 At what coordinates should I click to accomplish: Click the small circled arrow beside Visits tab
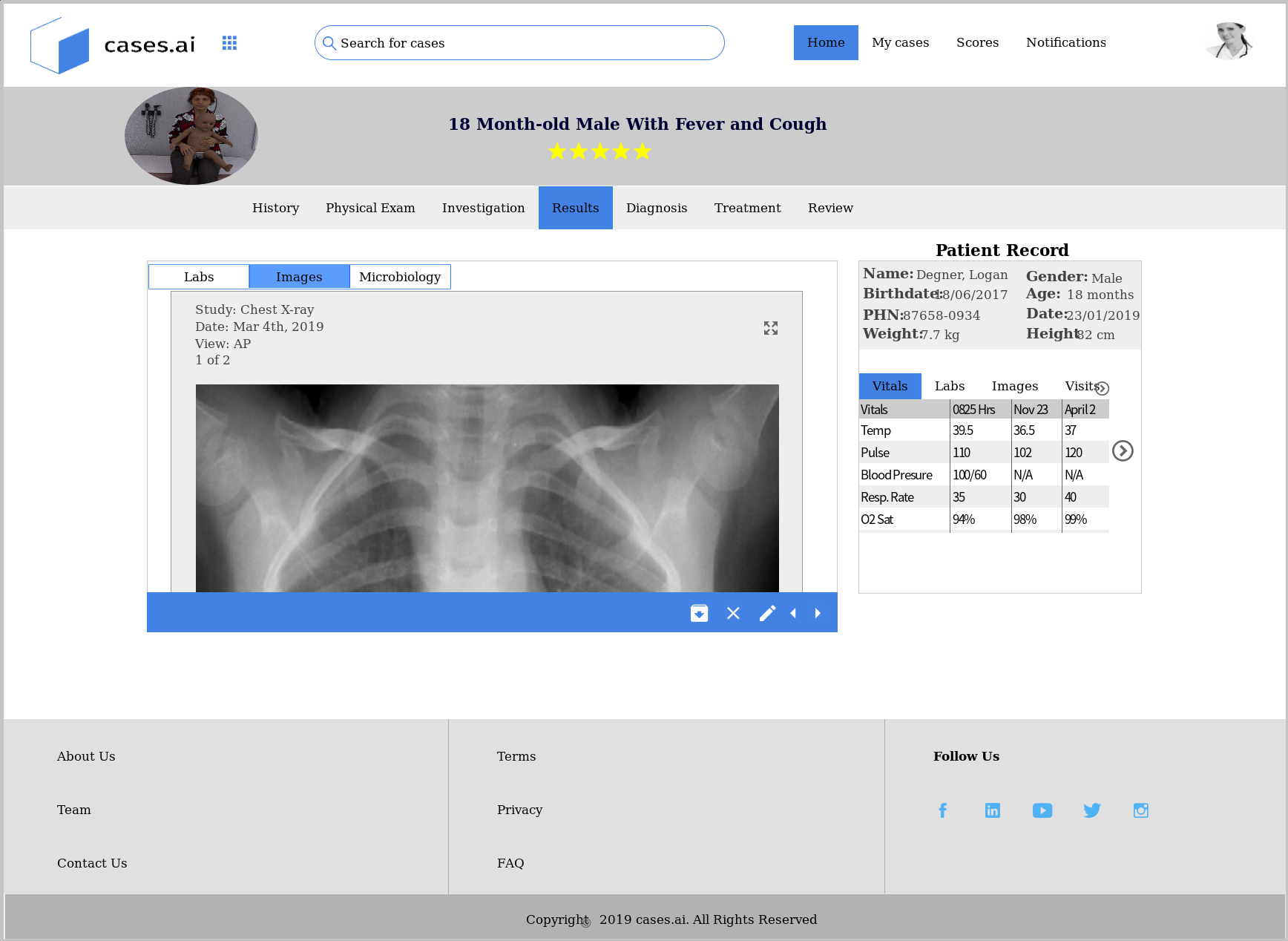(1103, 388)
